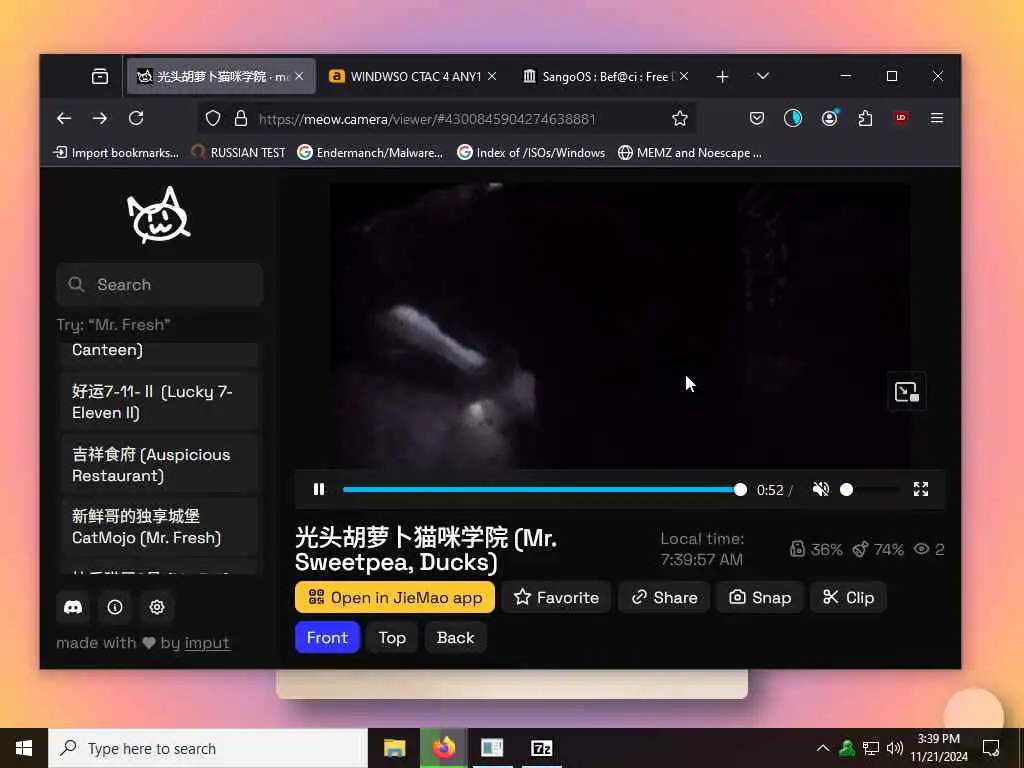
Task: Open the info icon in sidebar
Action: coord(115,607)
